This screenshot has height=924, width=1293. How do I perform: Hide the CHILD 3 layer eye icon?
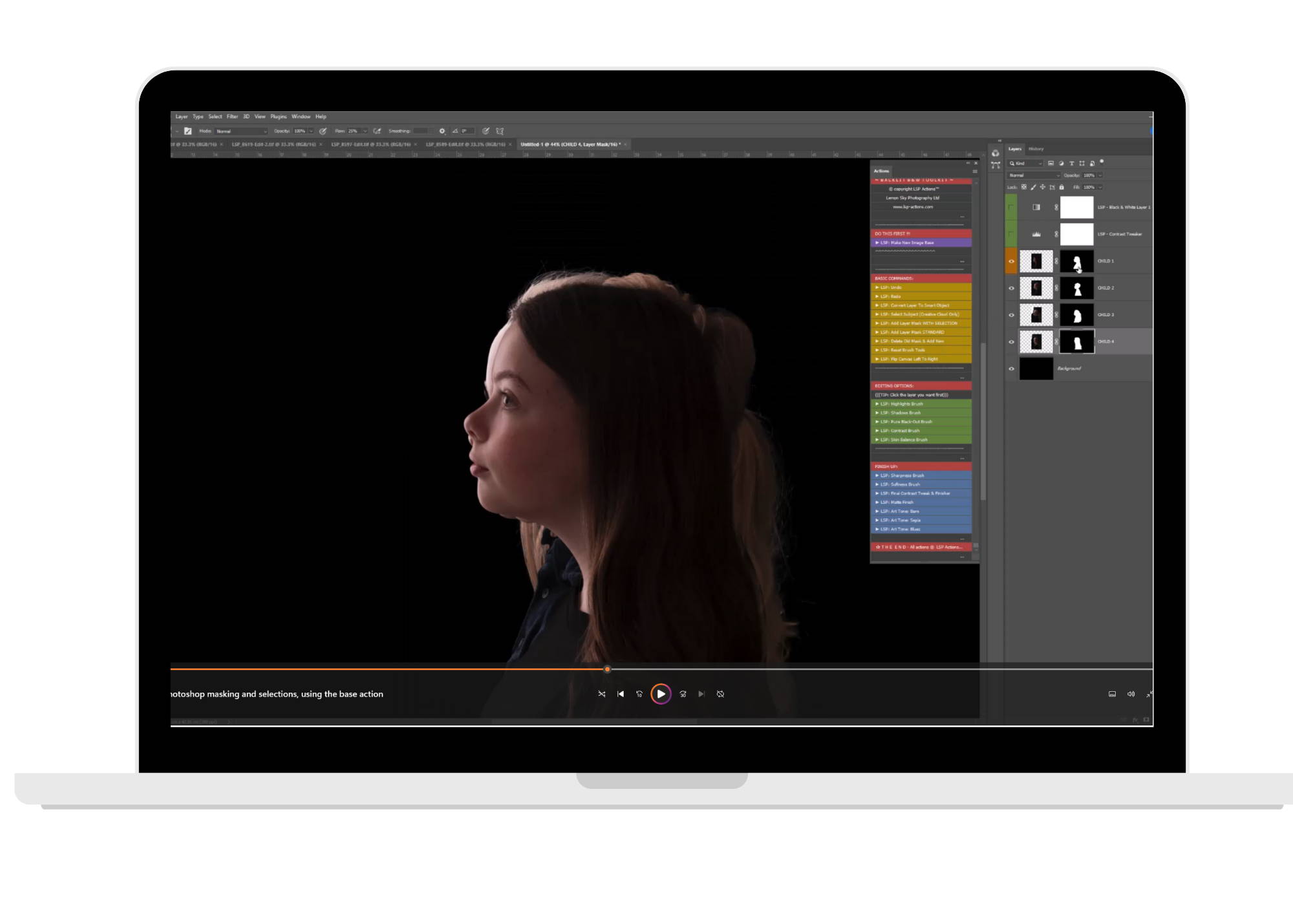(1012, 316)
